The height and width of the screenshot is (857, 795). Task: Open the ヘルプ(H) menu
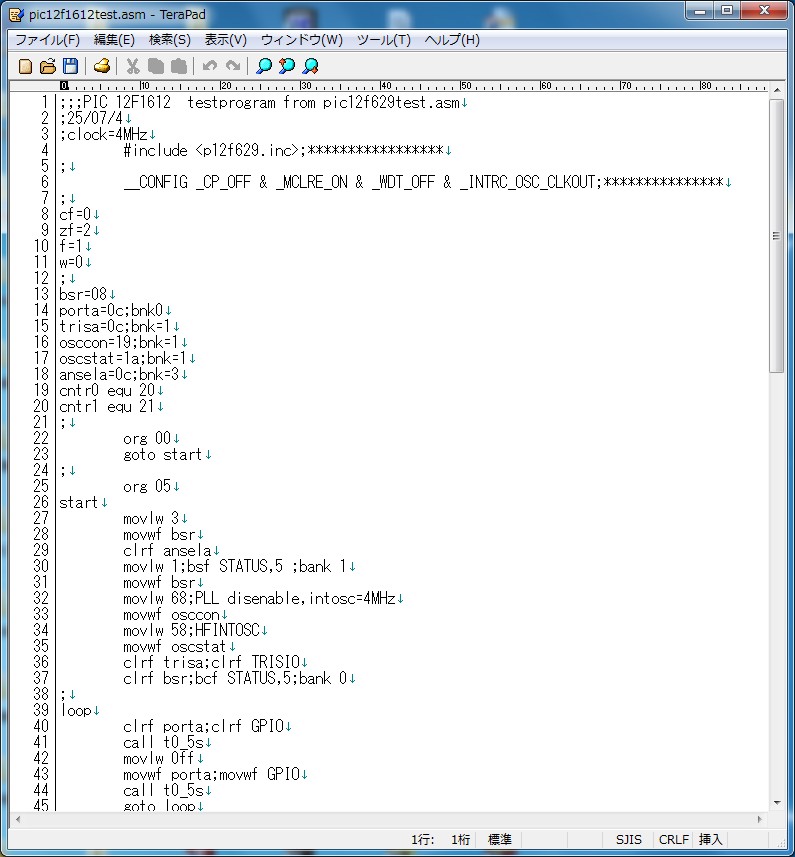[452, 40]
